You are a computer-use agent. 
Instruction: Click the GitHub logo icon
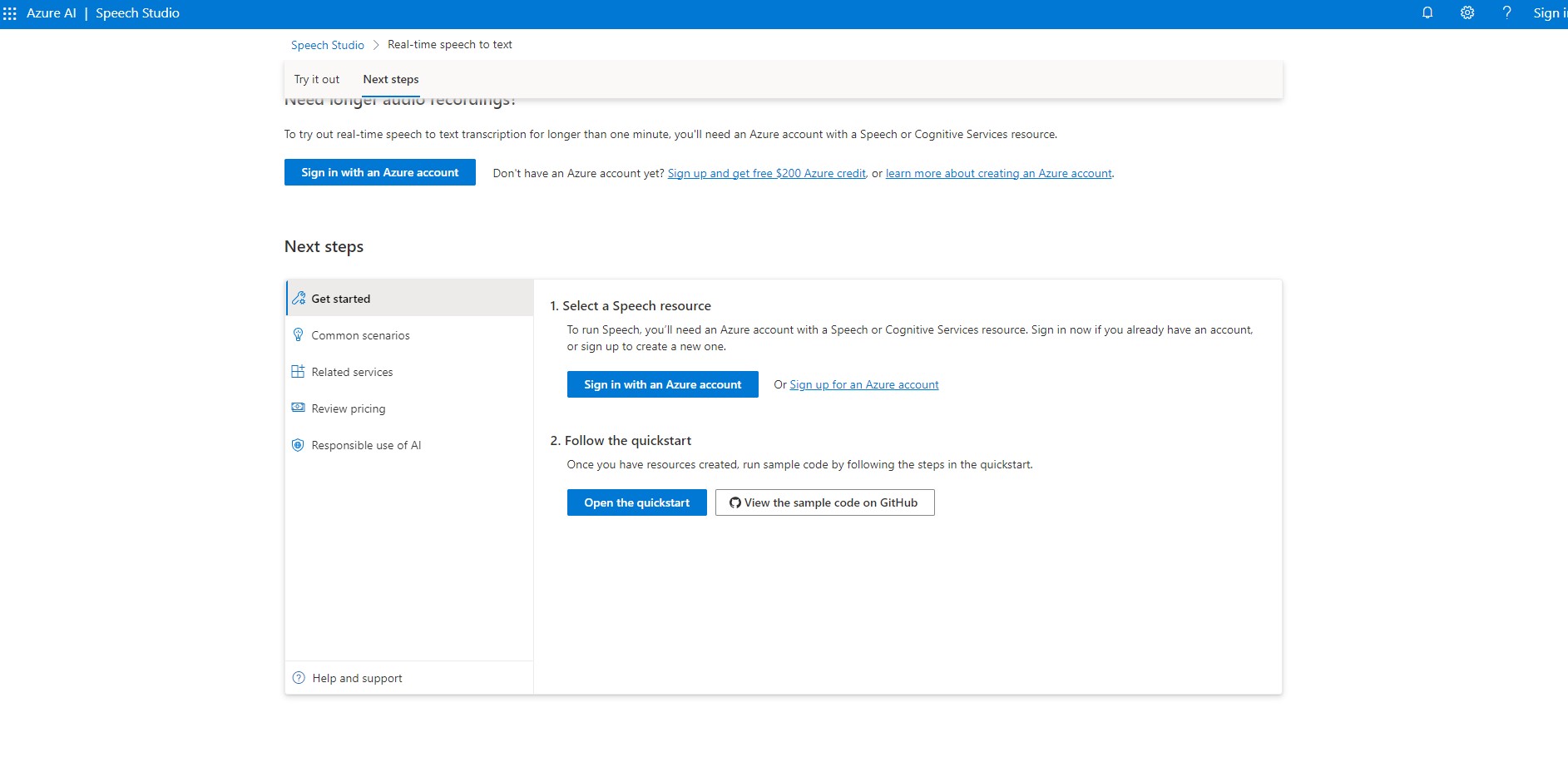pos(735,502)
